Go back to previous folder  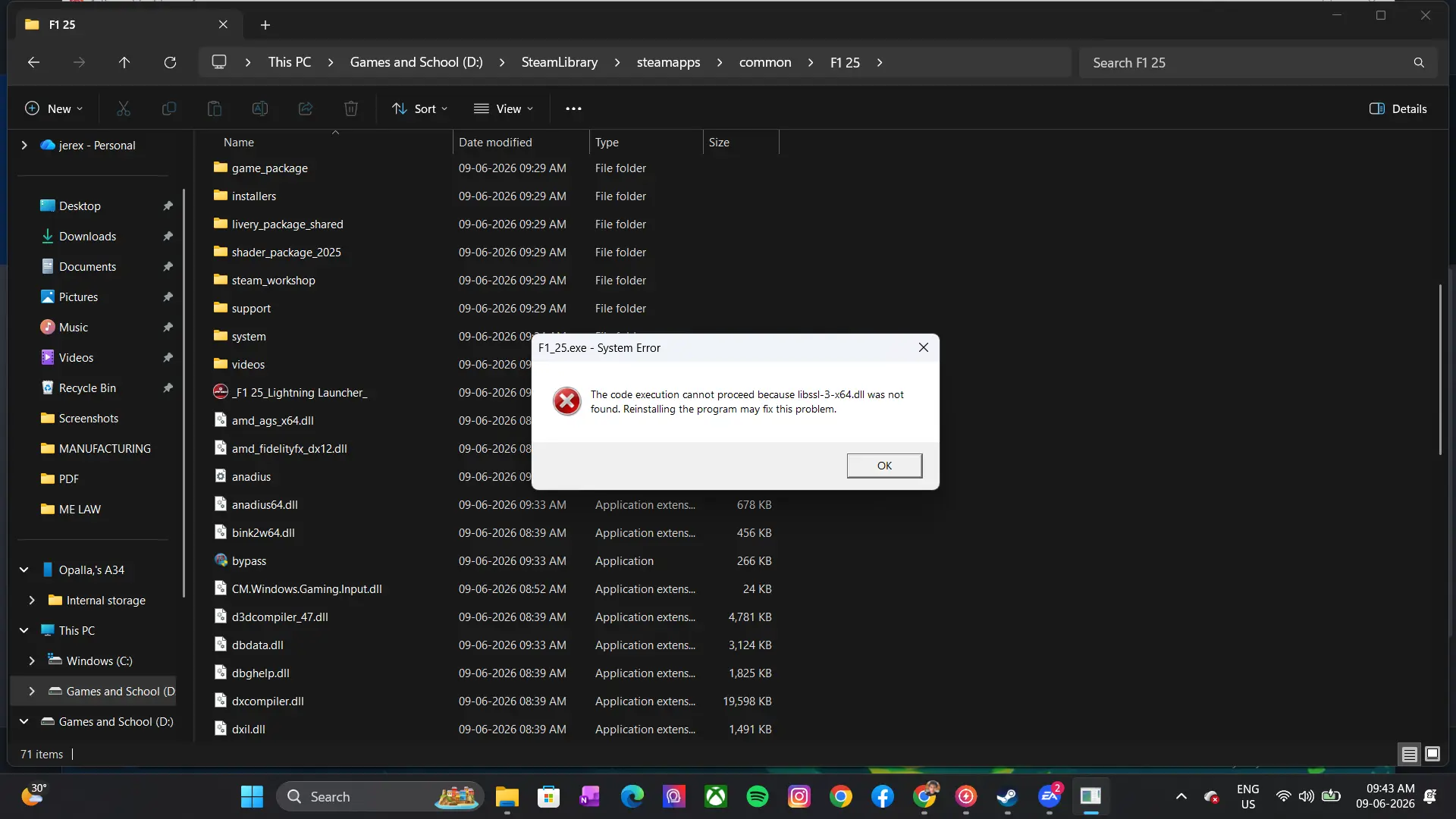point(33,62)
